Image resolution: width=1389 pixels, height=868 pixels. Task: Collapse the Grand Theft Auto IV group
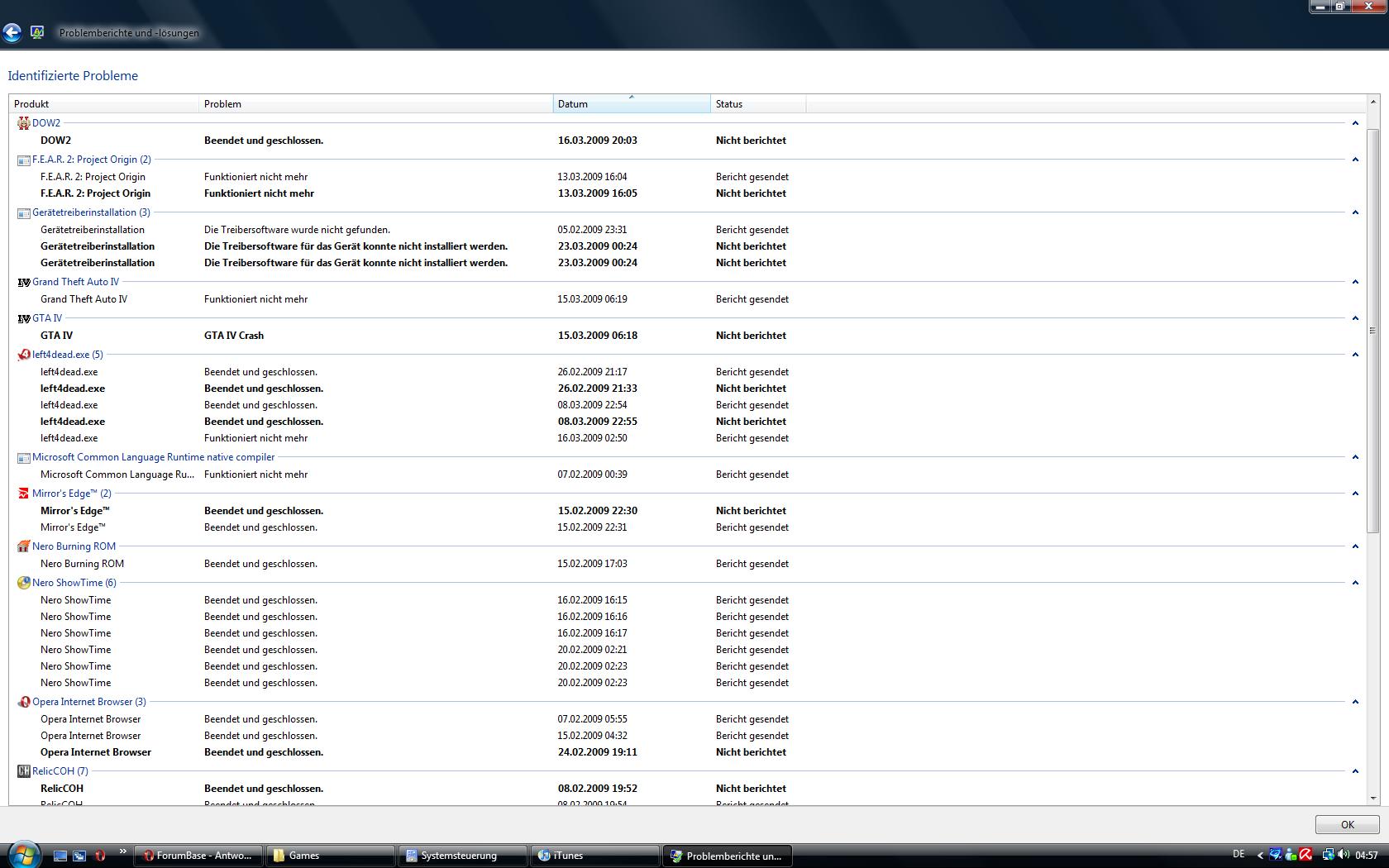tap(1355, 282)
